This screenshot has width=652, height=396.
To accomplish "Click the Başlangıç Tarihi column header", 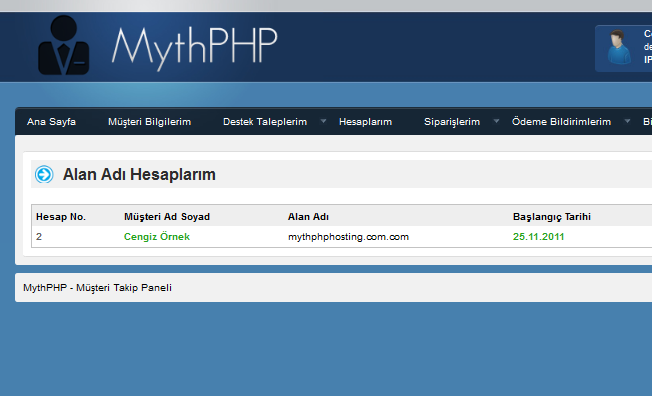I will point(552,217).
